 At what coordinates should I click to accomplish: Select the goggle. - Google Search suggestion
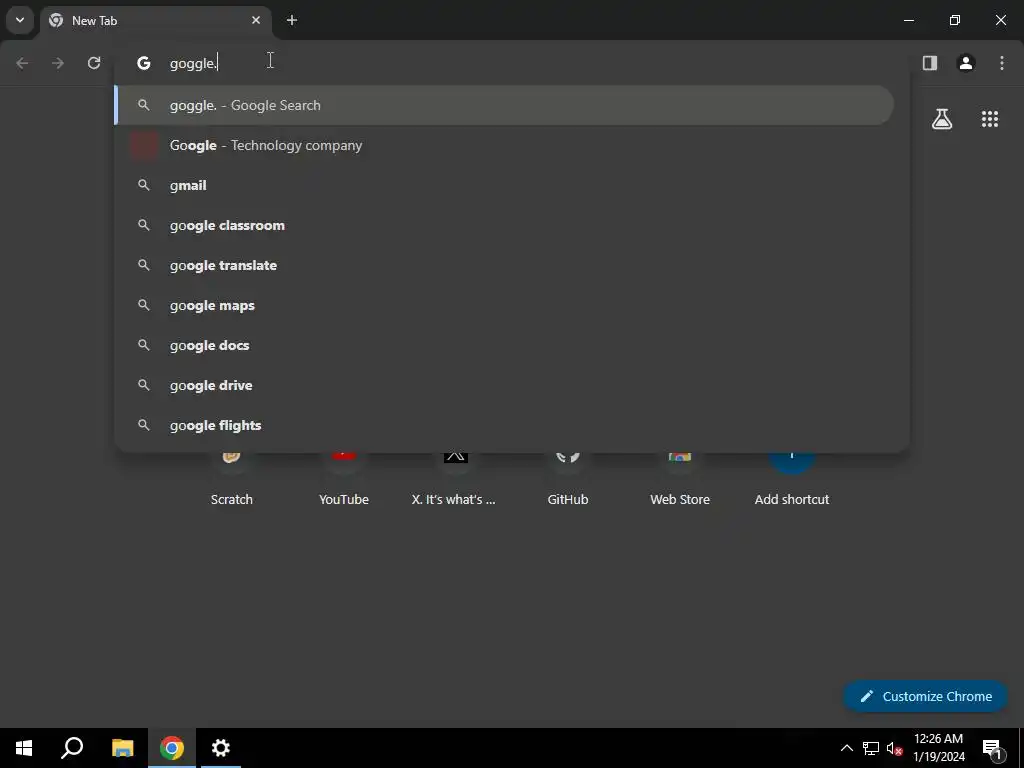[504, 105]
